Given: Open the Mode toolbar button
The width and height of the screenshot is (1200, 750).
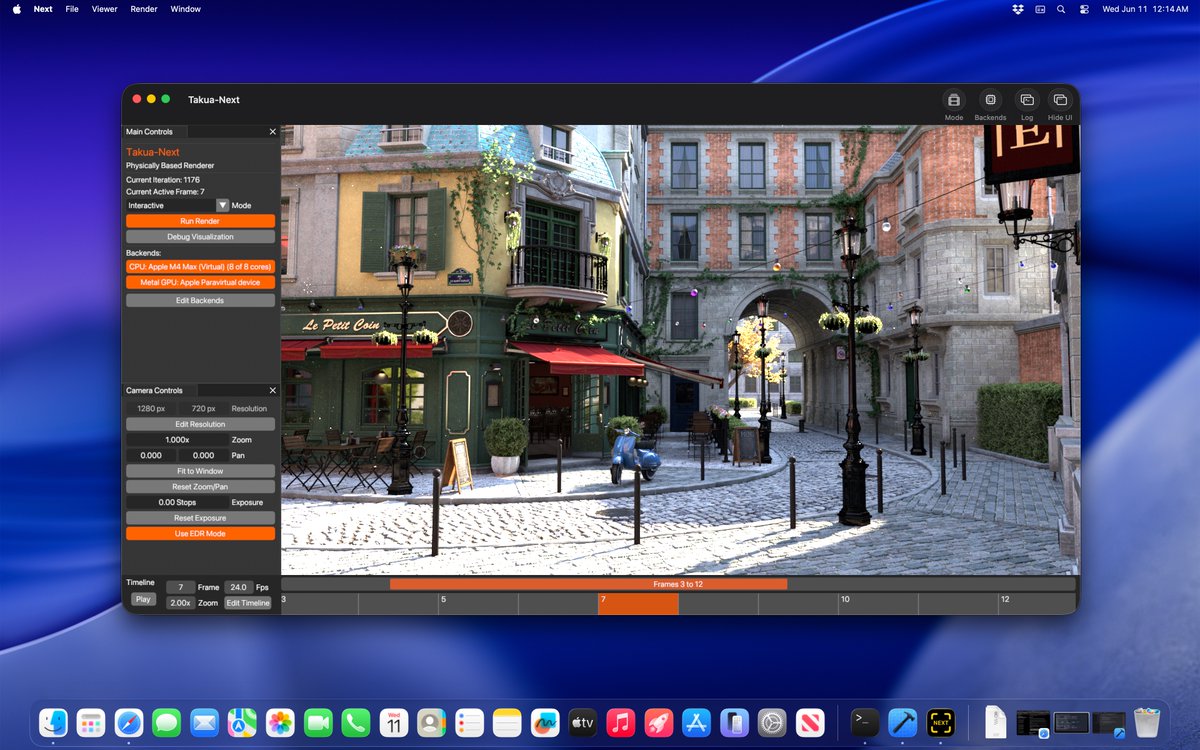Looking at the screenshot, I should [954, 100].
